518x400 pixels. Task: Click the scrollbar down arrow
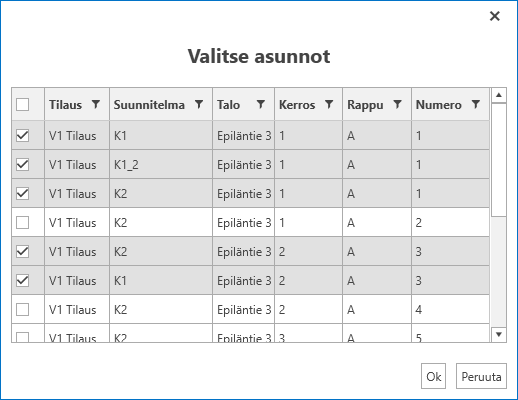click(x=499, y=334)
